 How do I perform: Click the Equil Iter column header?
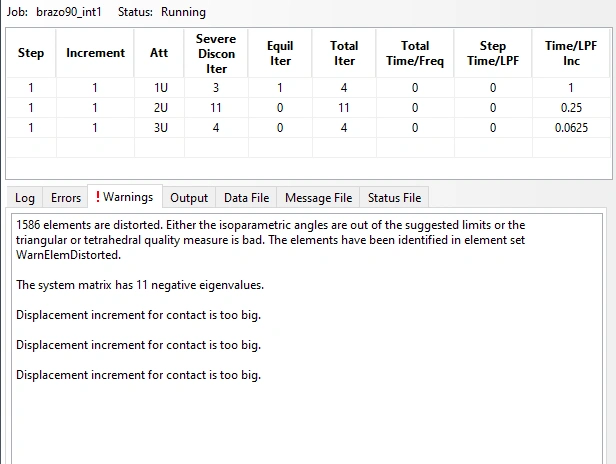(x=280, y=53)
